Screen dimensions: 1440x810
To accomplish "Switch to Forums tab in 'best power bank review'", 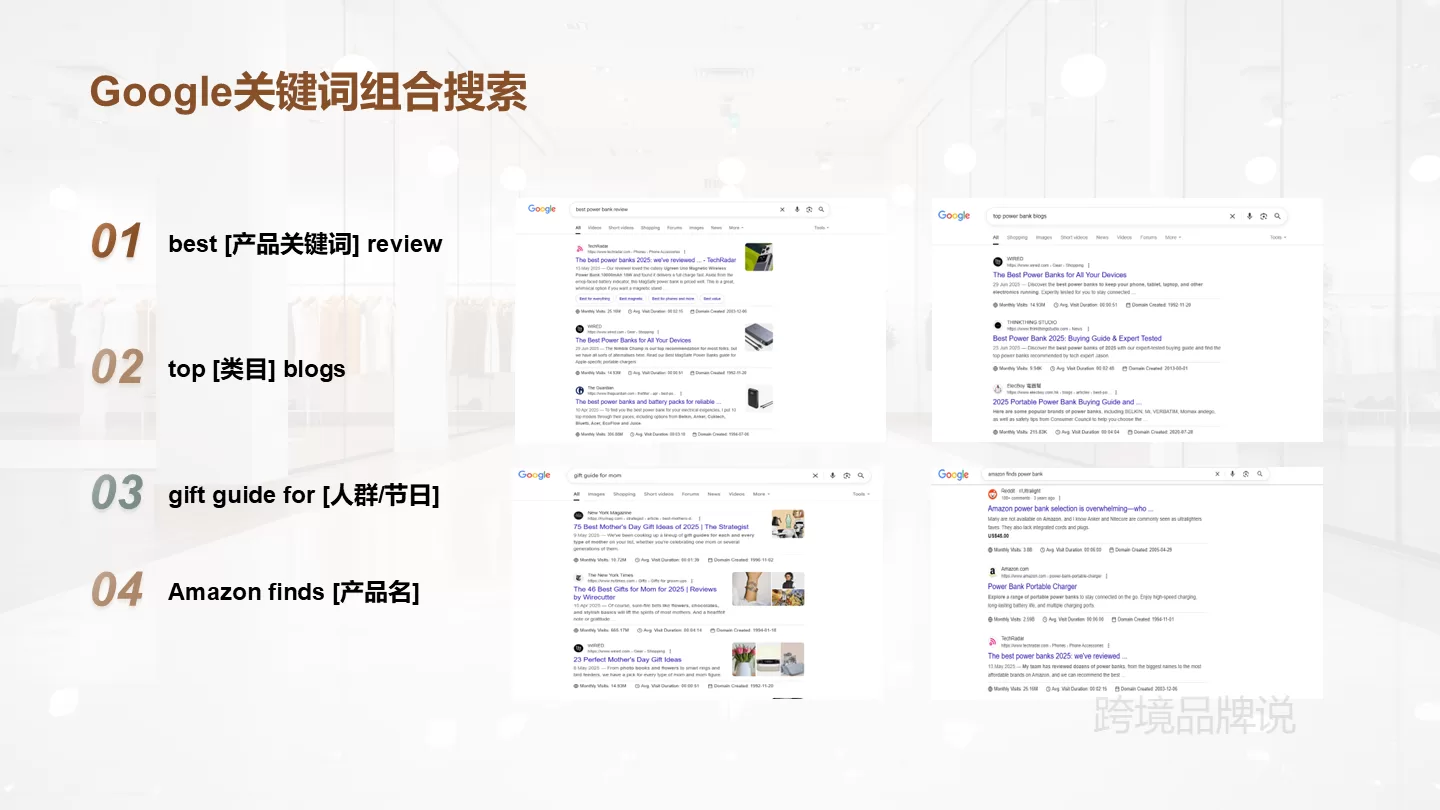I will click(674, 227).
